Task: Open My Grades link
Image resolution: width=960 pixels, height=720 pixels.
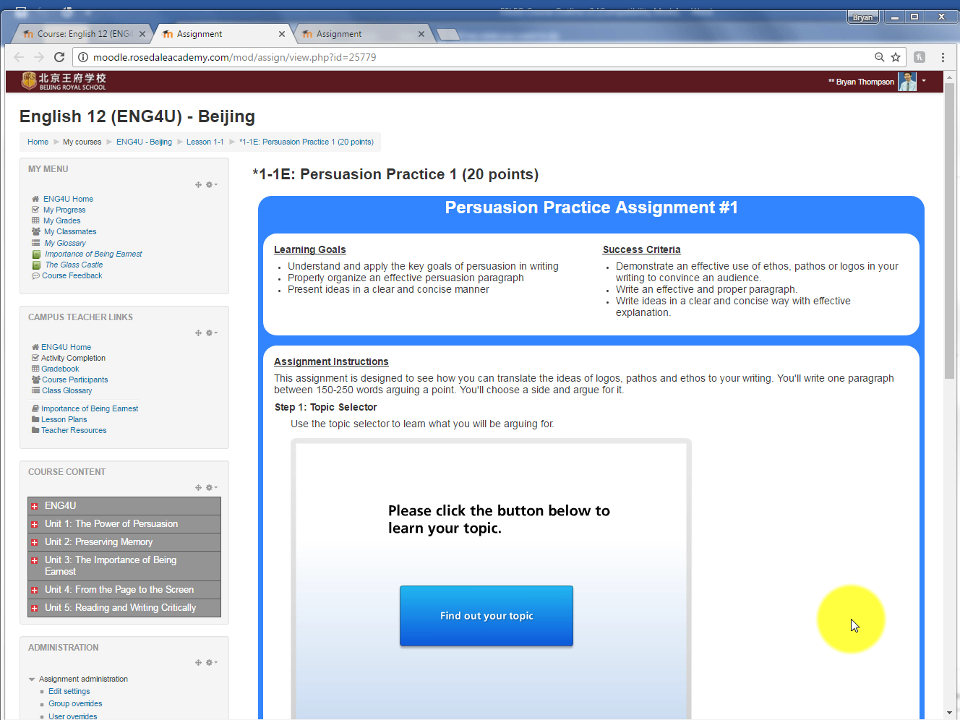Action: [62, 221]
